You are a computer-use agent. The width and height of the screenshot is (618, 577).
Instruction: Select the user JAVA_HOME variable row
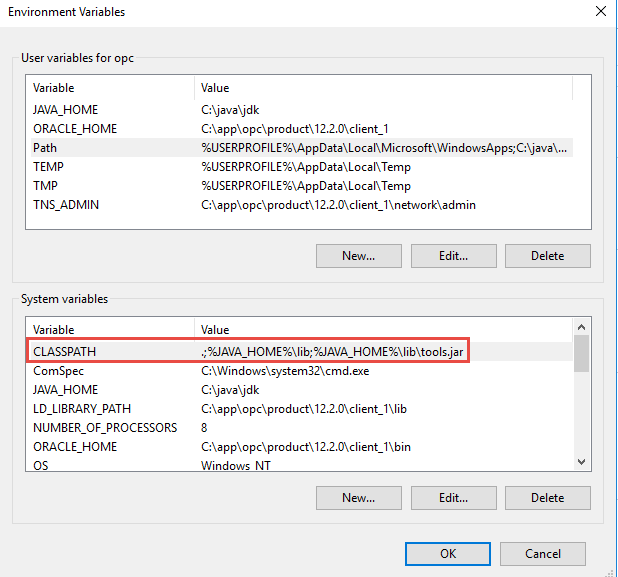[x=65, y=110]
